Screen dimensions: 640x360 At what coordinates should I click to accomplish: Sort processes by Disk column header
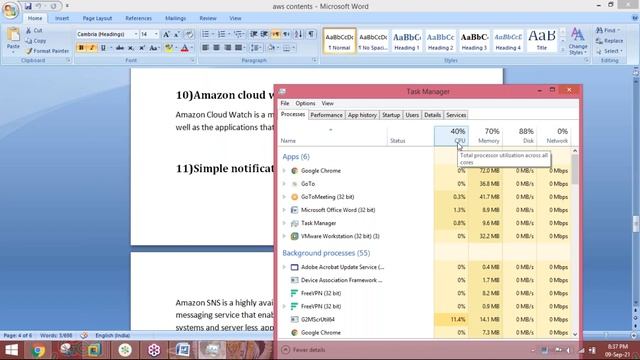tap(520, 136)
